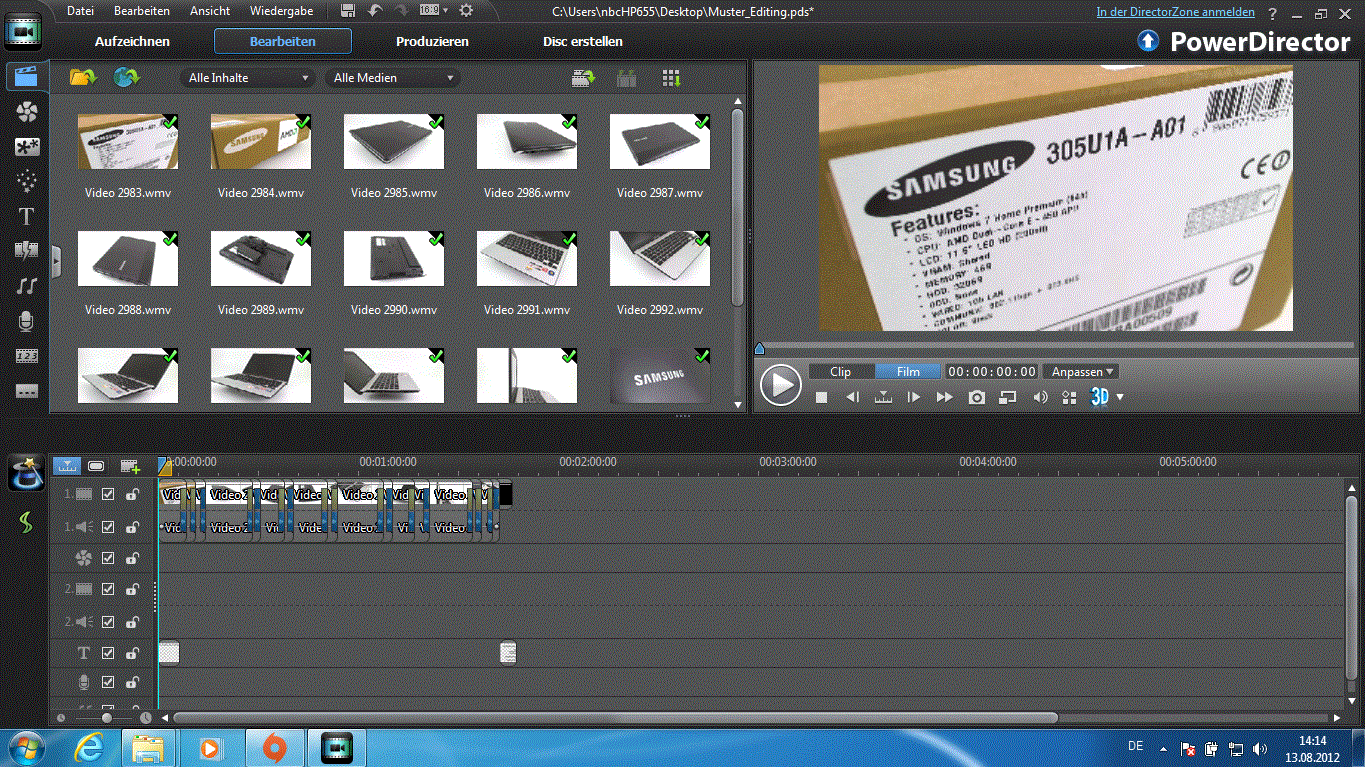Image resolution: width=1365 pixels, height=767 pixels.
Task: Open the Transition Room icon
Action: point(27,251)
